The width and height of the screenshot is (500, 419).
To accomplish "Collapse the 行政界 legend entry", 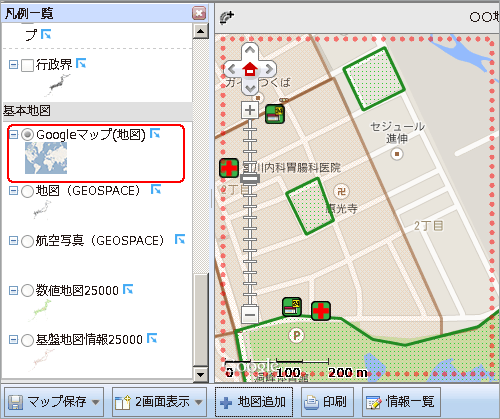I will [x=13, y=64].
